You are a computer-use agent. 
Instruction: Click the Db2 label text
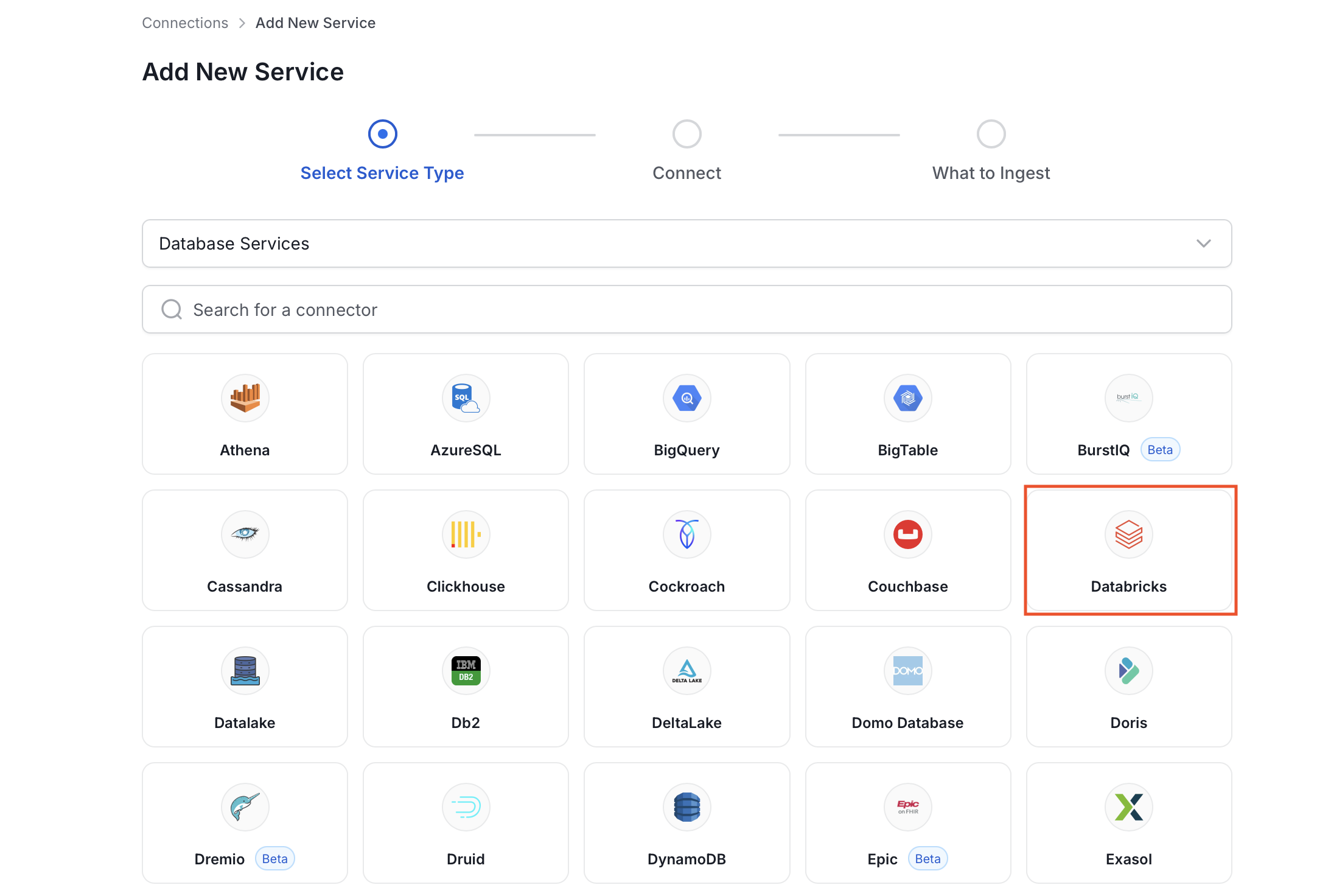coord(466,723)
